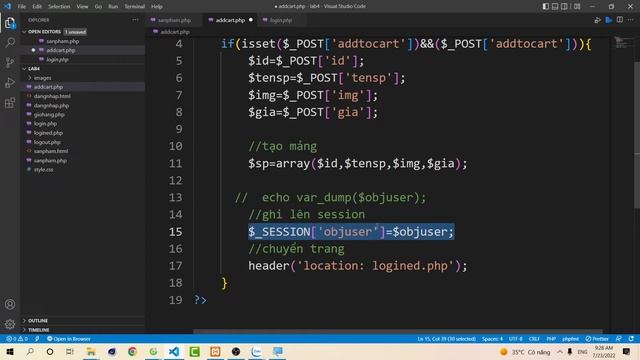The image size is (640, 360).
Task: Expand the images folder
Action: coord(42,78)
